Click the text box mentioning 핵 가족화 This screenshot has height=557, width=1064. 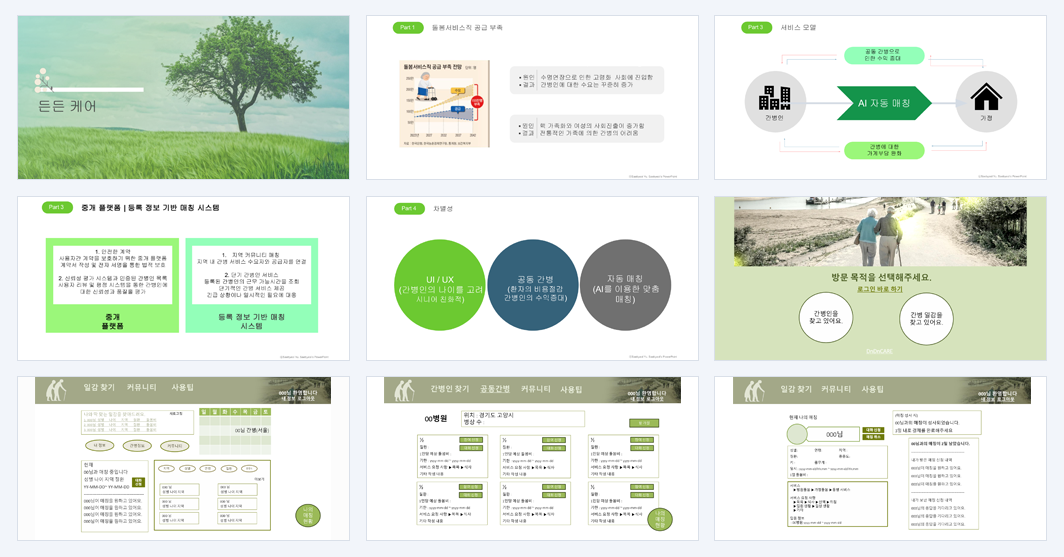587,129
